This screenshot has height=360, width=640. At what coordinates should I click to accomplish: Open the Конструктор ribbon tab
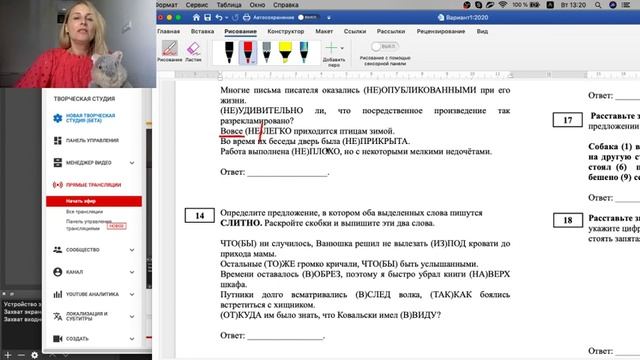point(286,31)
